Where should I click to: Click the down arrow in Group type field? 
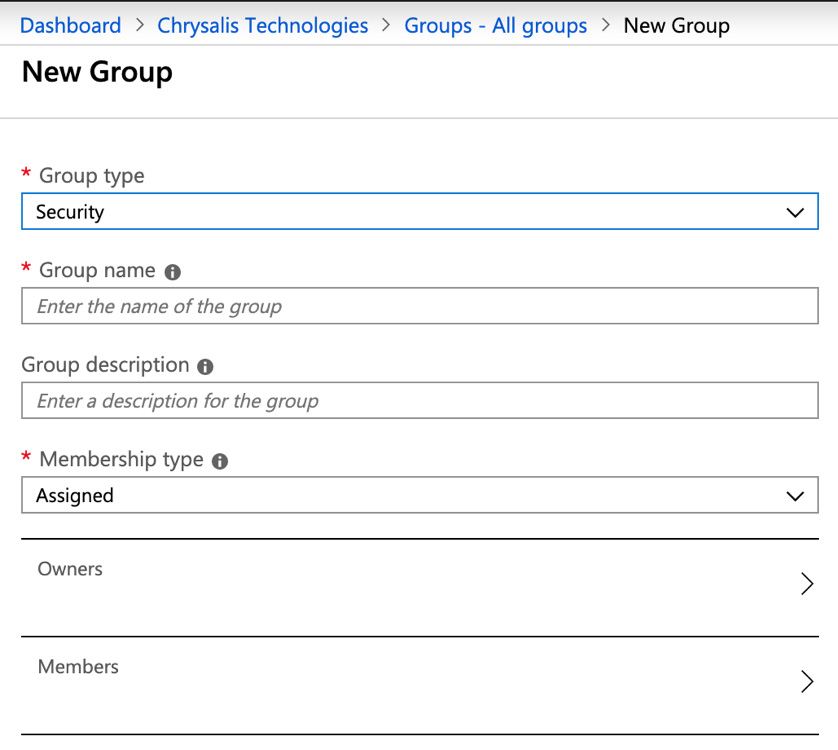click(x=795, y=213)
